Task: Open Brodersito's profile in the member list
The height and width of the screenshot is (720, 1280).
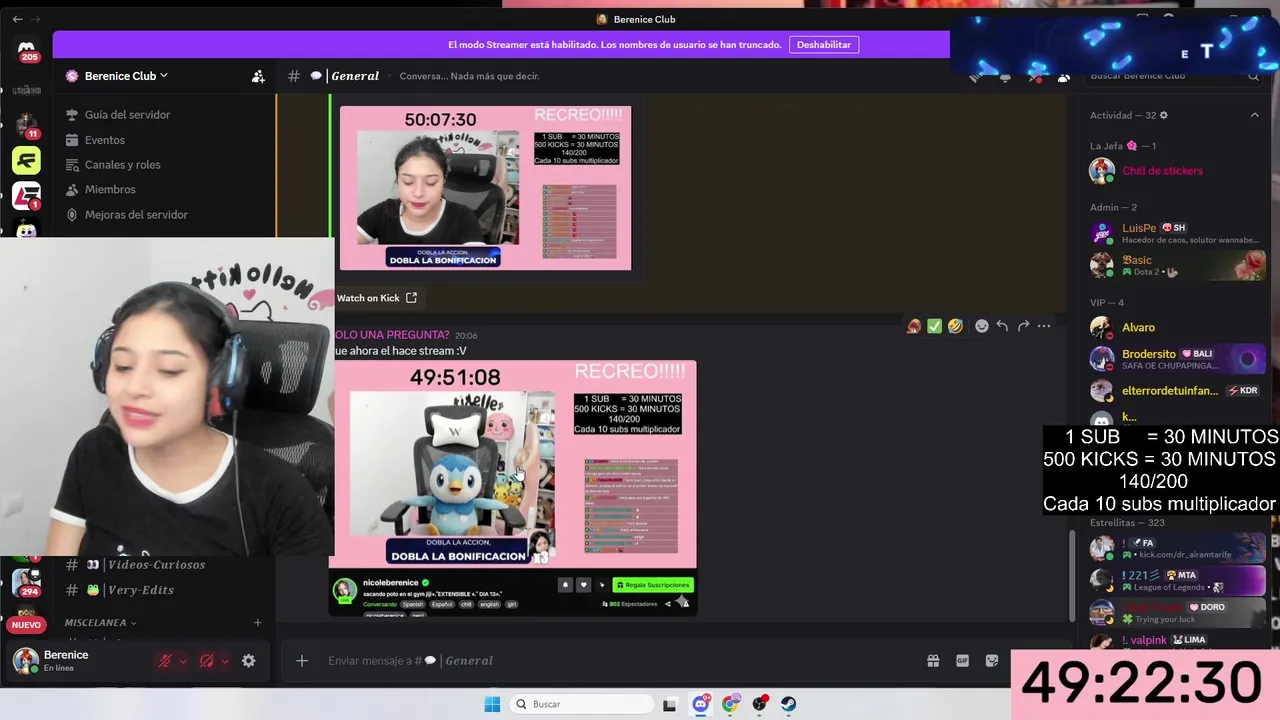Action: pyautogui.click(x=1176, y=359)
